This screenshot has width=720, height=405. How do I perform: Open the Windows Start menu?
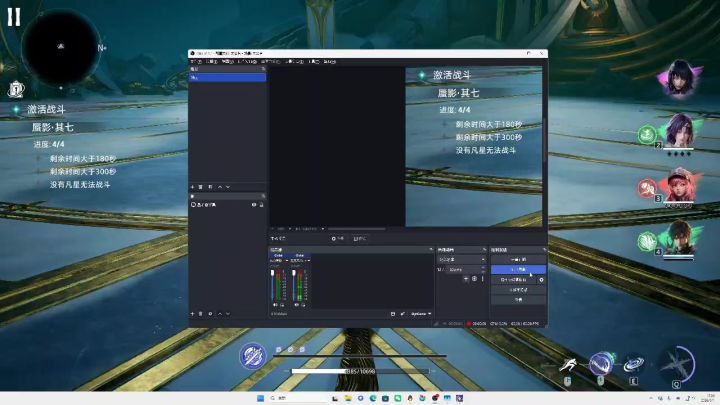pyautogui.click(x=260, y=398)
